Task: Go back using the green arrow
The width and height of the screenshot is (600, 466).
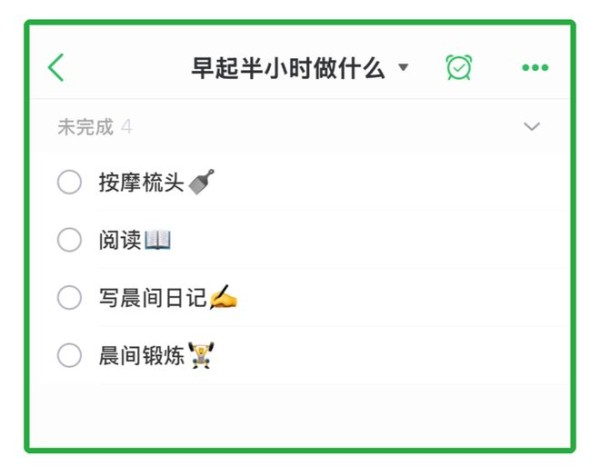Action: 56,67
